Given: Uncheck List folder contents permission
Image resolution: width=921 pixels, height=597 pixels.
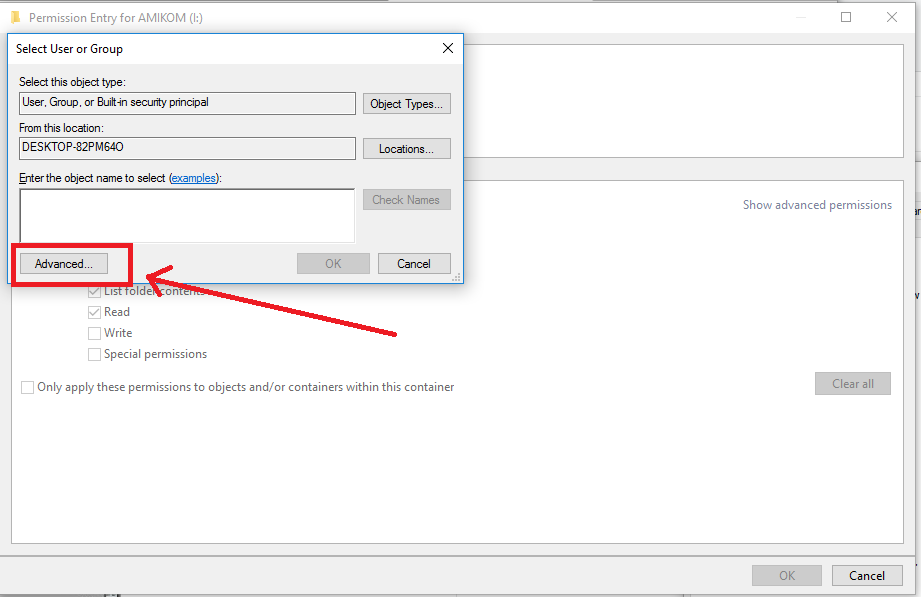Looking at the screenshot, I should pyautogui.click(x=93, y=290).
